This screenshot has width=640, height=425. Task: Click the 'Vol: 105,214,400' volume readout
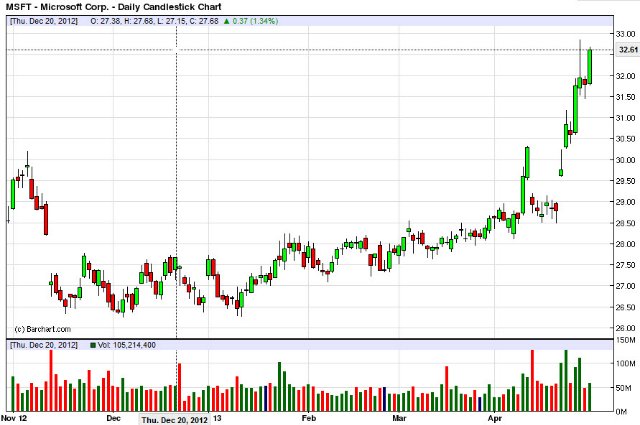pos(127,345)
